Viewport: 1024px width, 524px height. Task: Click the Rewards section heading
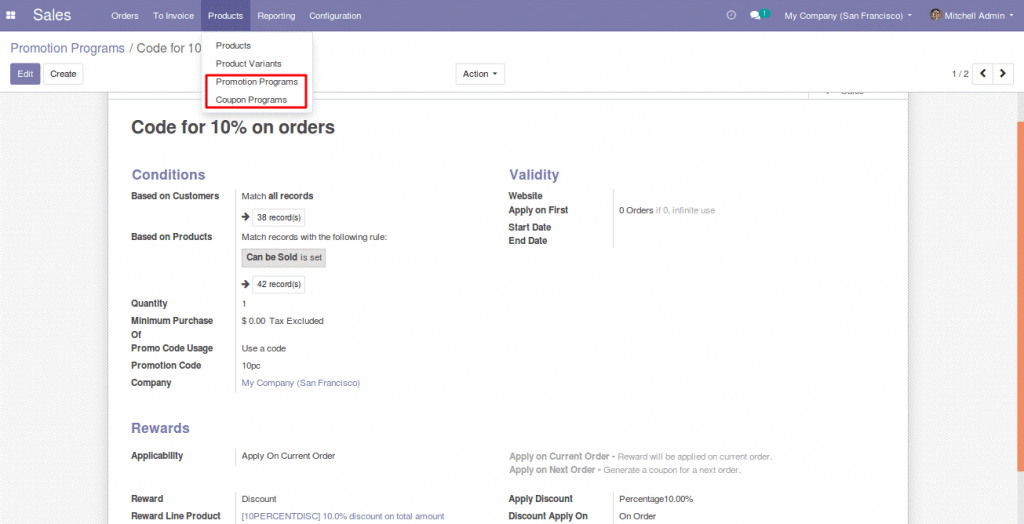point(161,429)
